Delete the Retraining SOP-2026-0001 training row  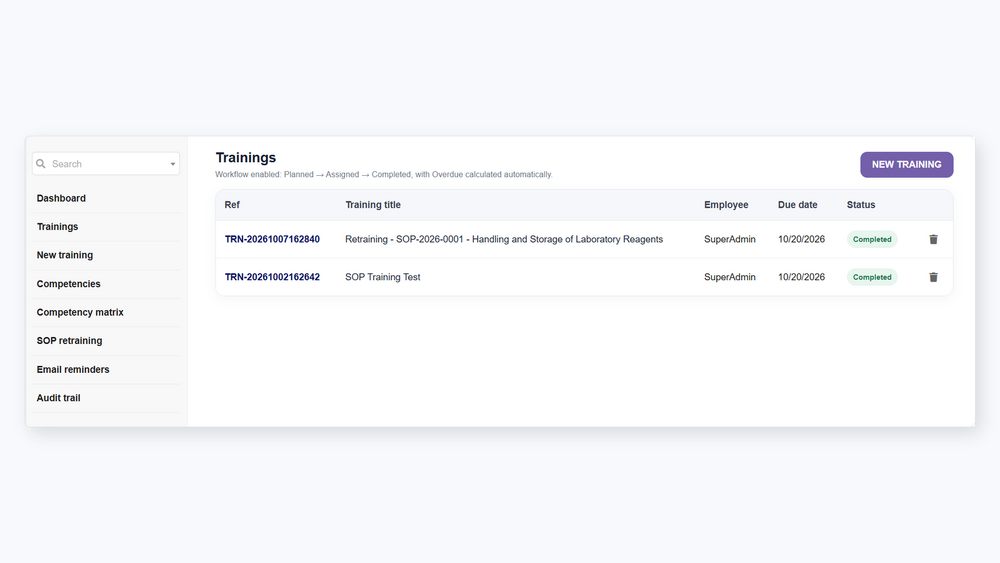pyautogui.click(x=933, y=239)
